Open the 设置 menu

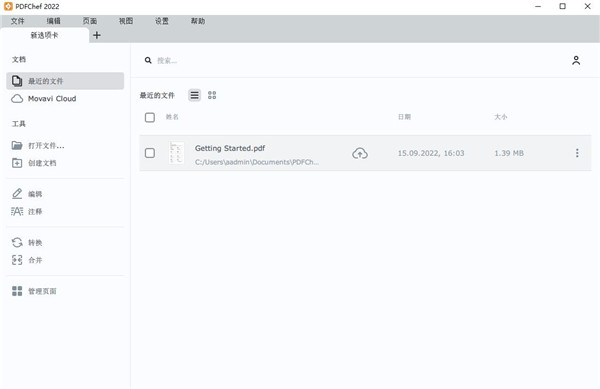point(162,21)
